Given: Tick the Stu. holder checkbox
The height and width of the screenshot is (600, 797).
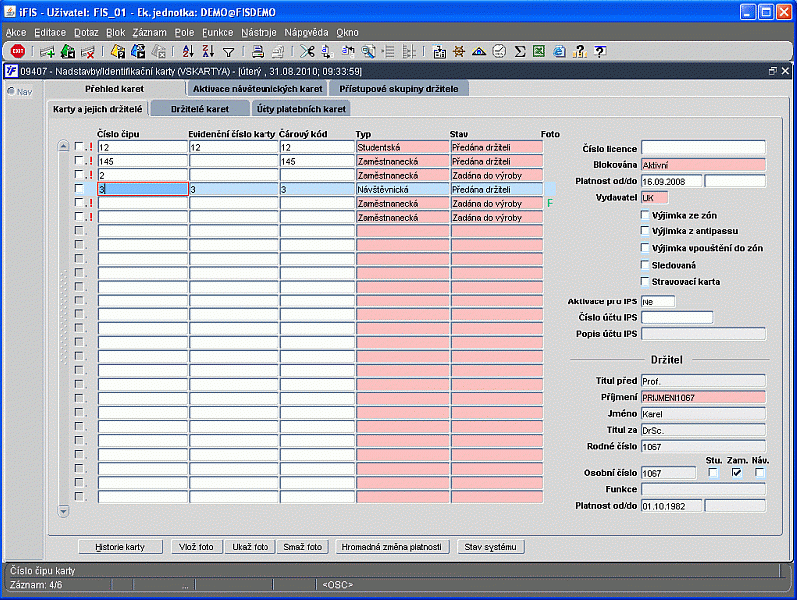Looking at the screenshot, I should click(713, 473).
